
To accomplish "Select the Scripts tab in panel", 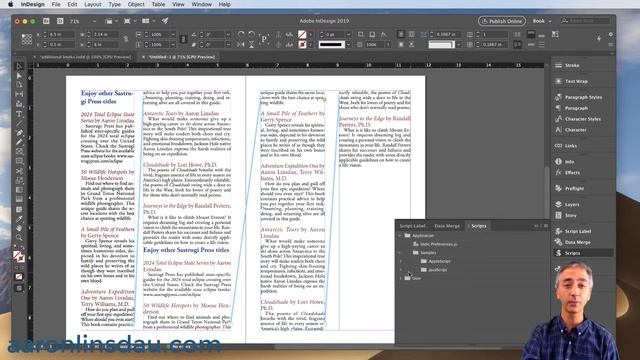I will (x=478, y=226).
